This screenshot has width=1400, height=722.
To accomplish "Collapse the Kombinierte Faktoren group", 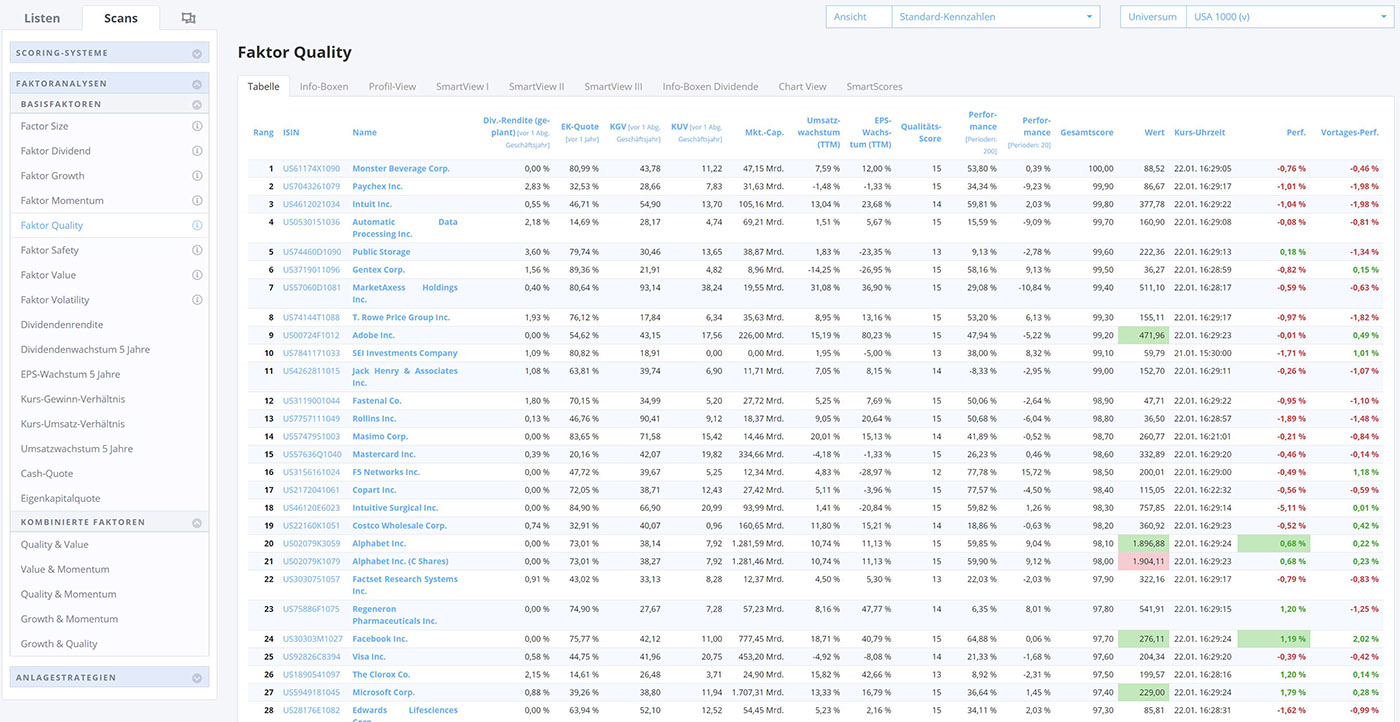I will [197, 523].
